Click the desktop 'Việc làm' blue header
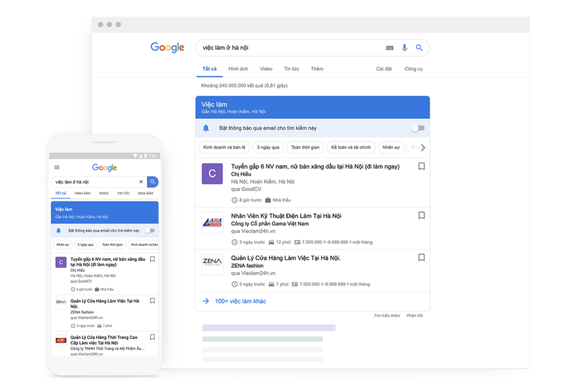This screenshot has width=586, height=383. point(312,107)
